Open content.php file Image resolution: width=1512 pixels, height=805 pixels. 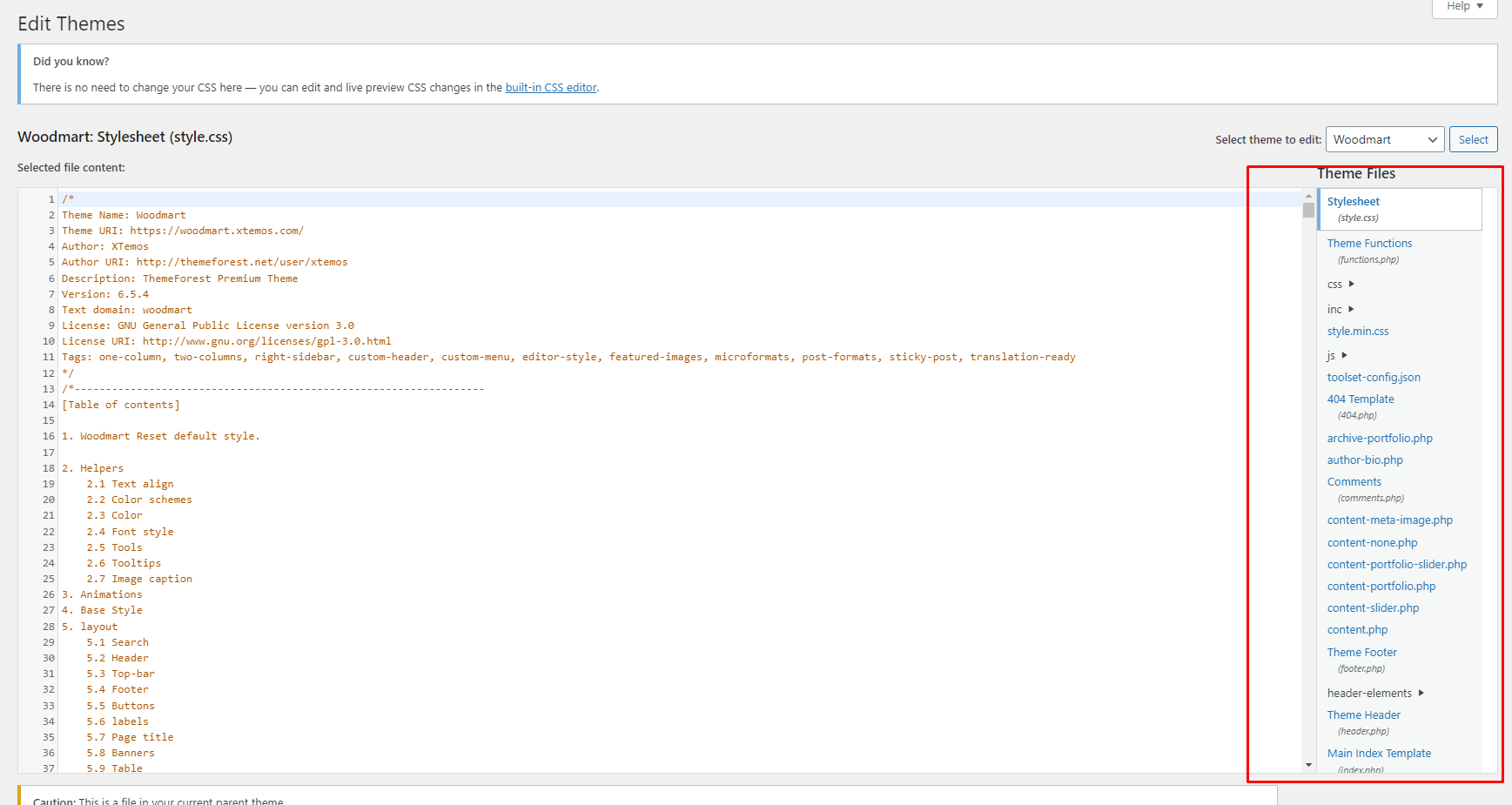(1357, 630)
